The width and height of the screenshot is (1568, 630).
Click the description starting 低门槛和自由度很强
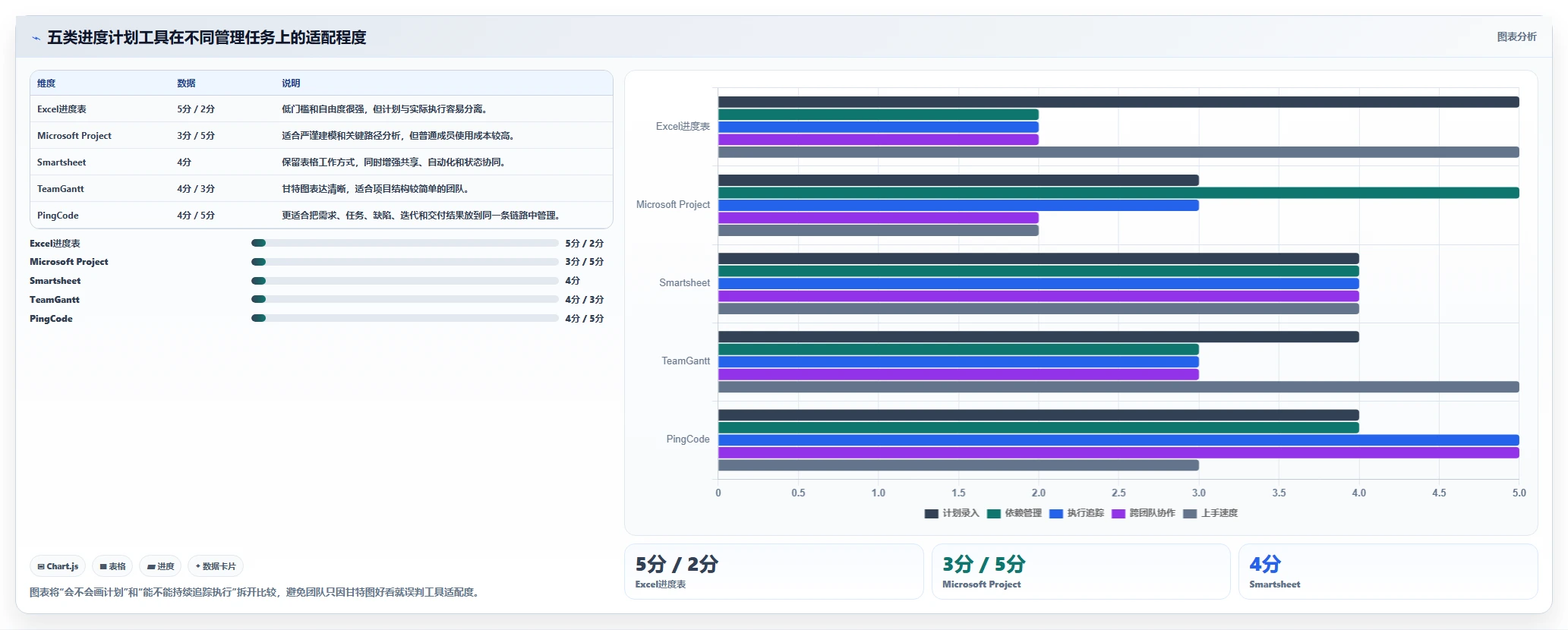(x=384, y=109)
